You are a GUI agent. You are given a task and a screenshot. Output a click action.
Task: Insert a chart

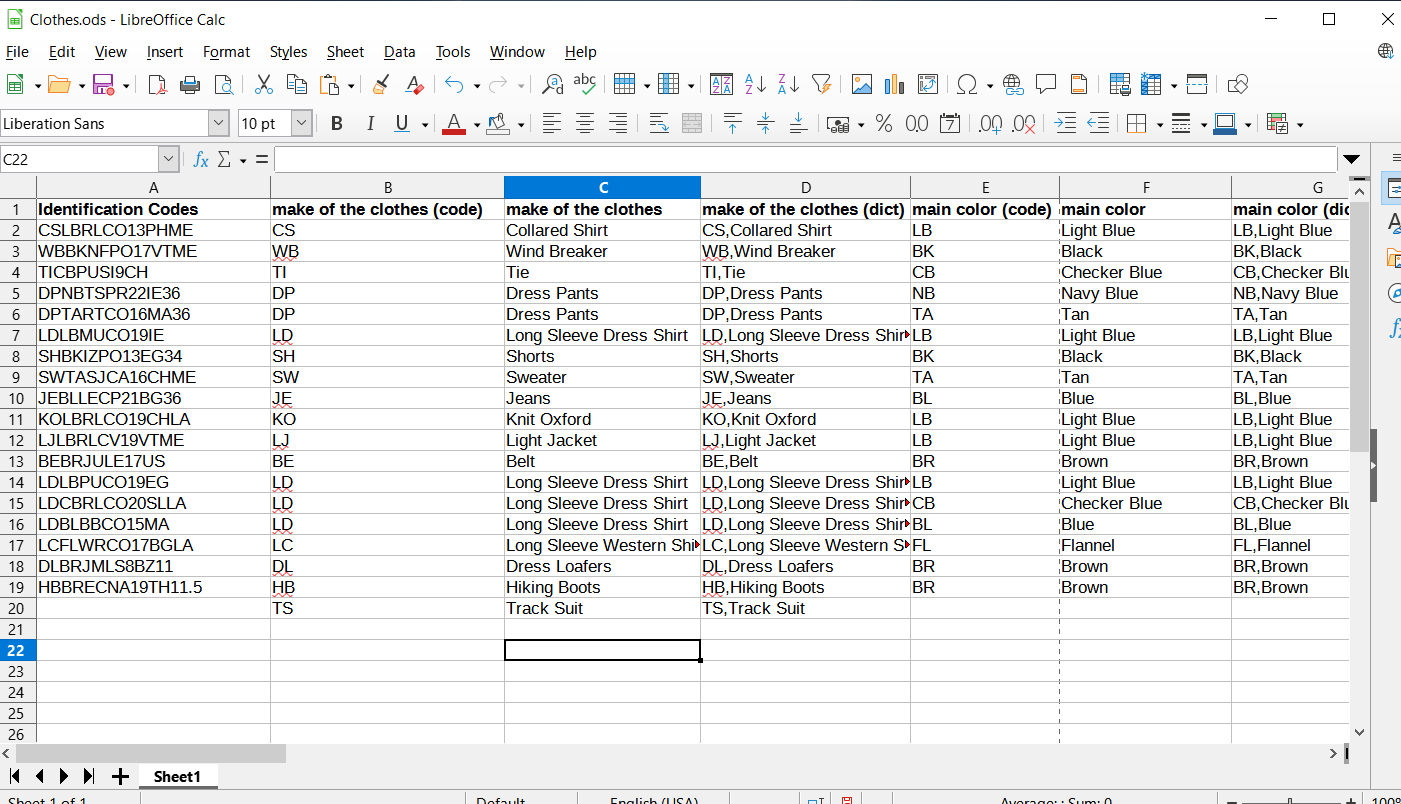(894, 85)
